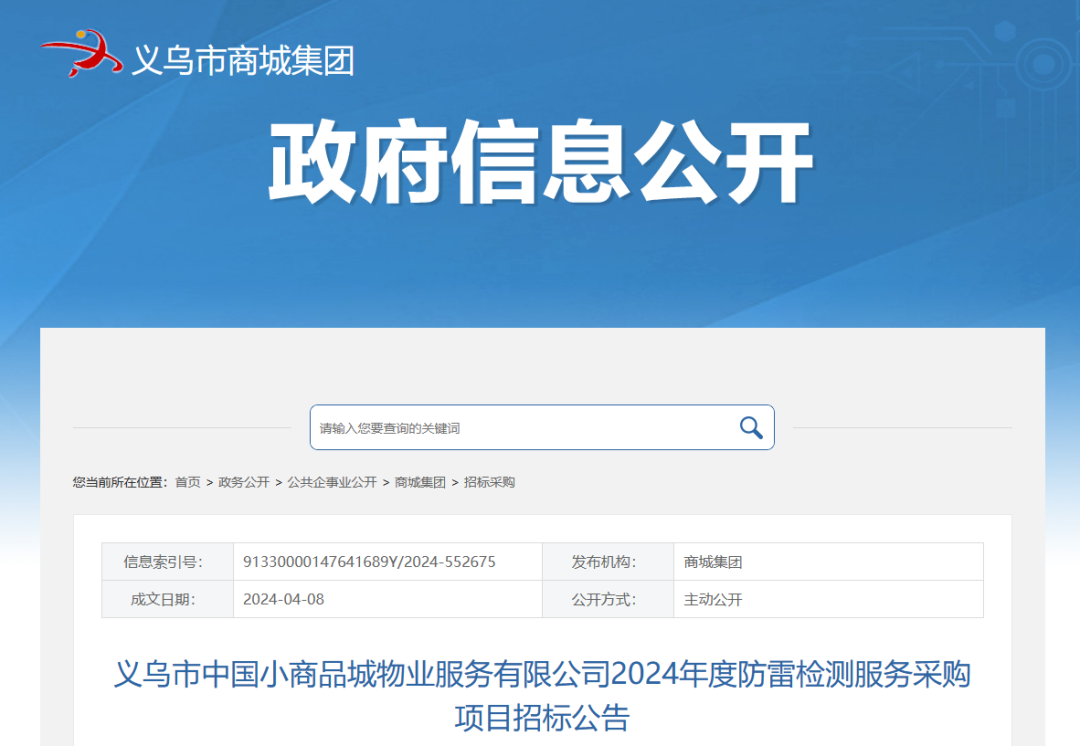Viewport: 1080px width, 746px height.
Task: Click the 发布机构 label cell
Action: (x=608, y=562)
